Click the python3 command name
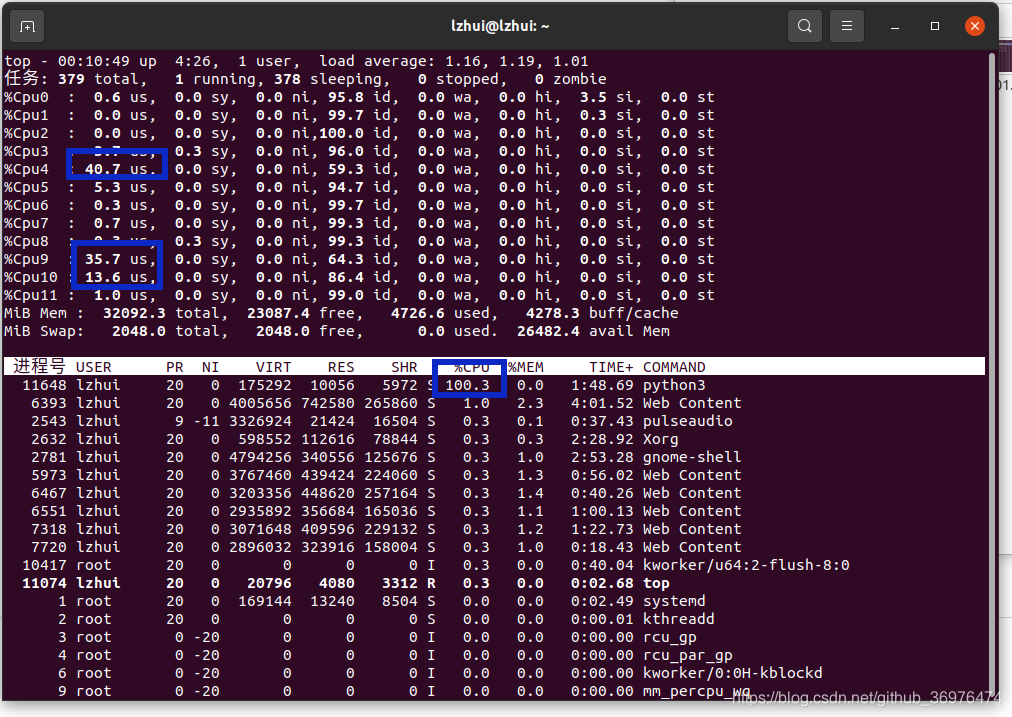Image resolution: width=1012 pixels, height=717 pixels. click(674, 385)
